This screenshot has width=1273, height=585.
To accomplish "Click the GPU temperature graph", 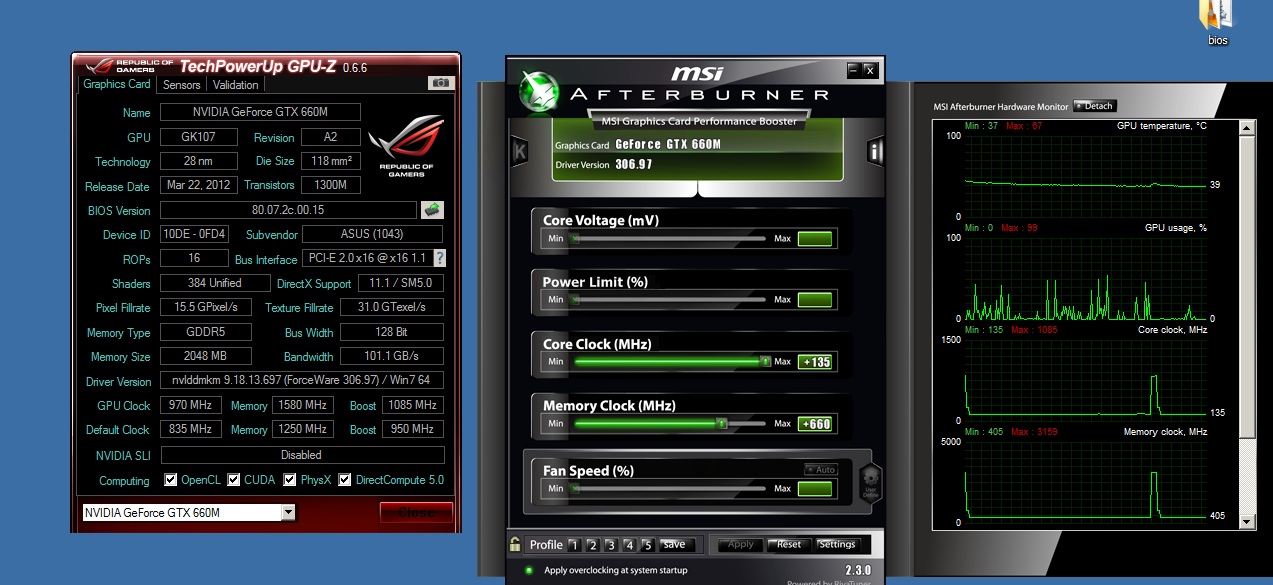I will coord(1086,175).
